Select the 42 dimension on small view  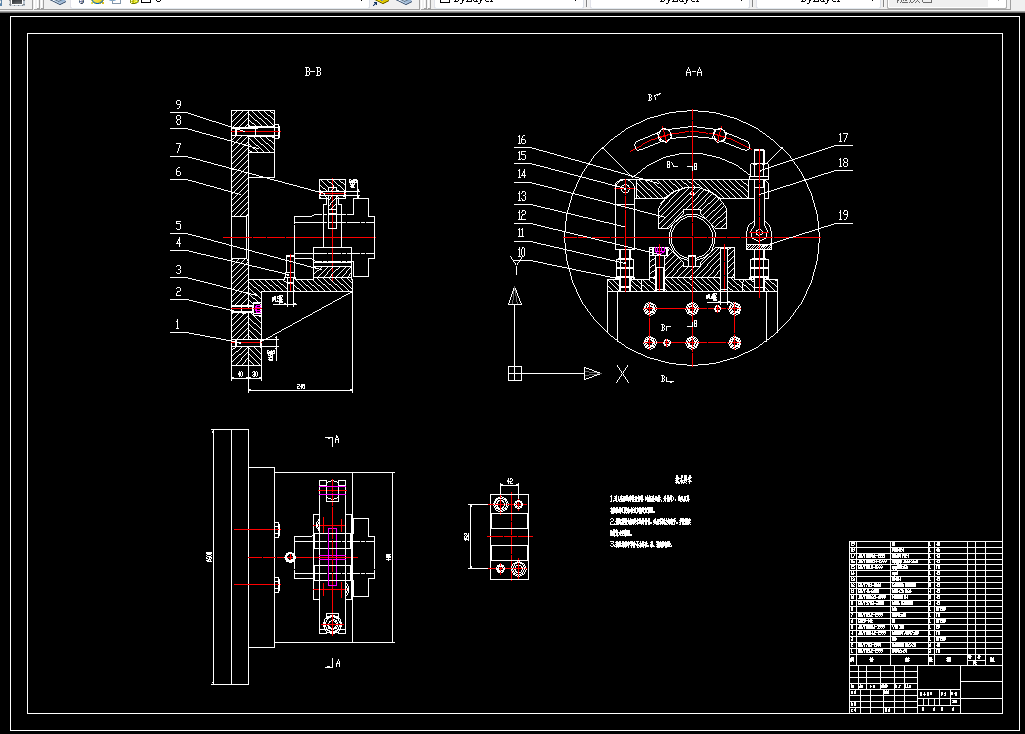point(509,482)
